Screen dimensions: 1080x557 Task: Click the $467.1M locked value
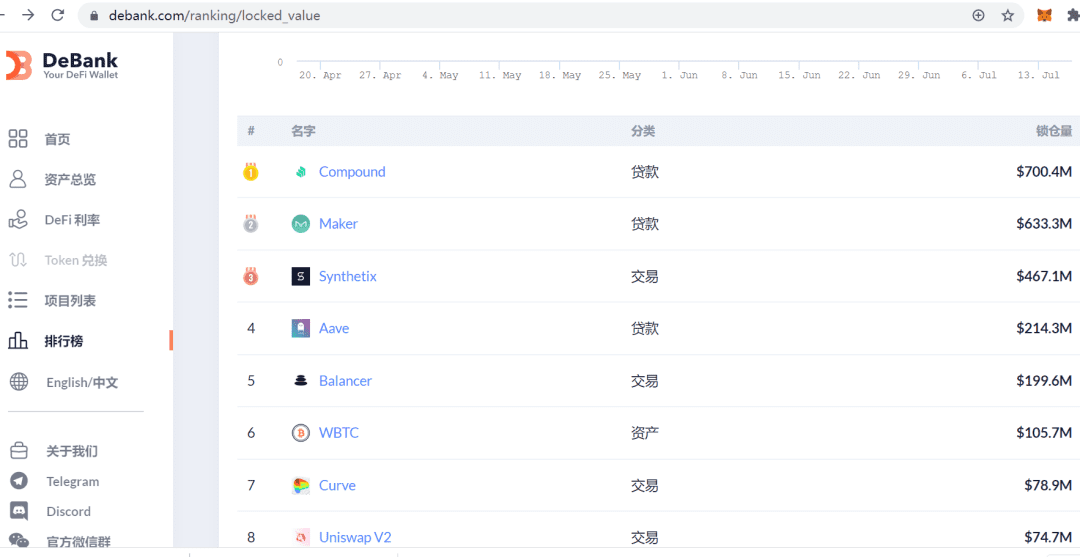pyautogui.click(x=1044, y=277)
